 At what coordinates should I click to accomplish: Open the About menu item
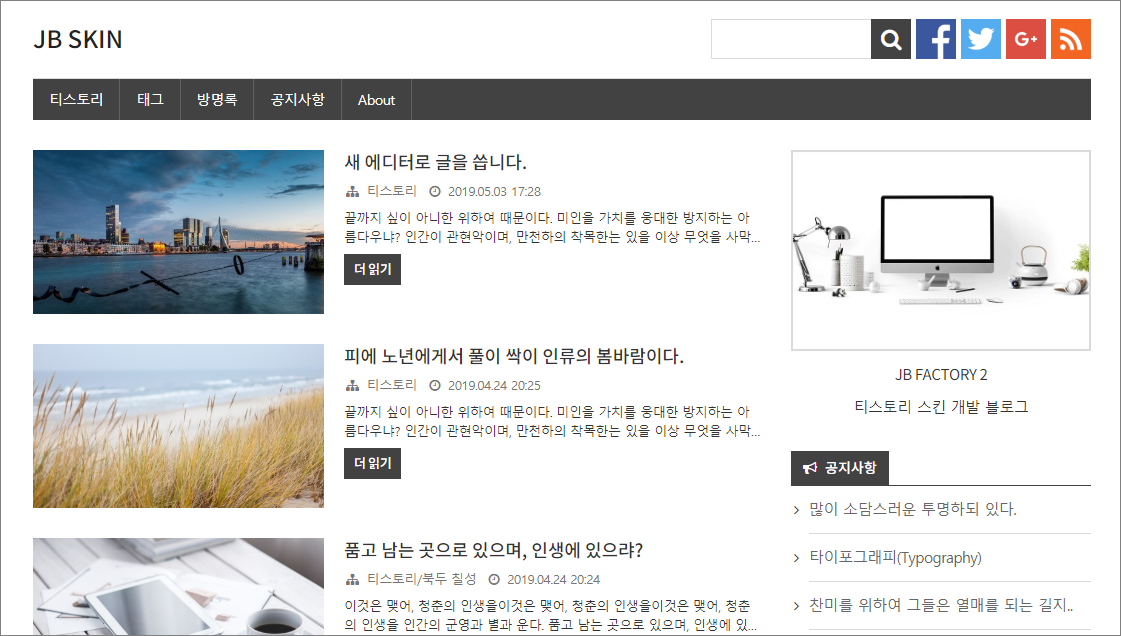(376, 99)
